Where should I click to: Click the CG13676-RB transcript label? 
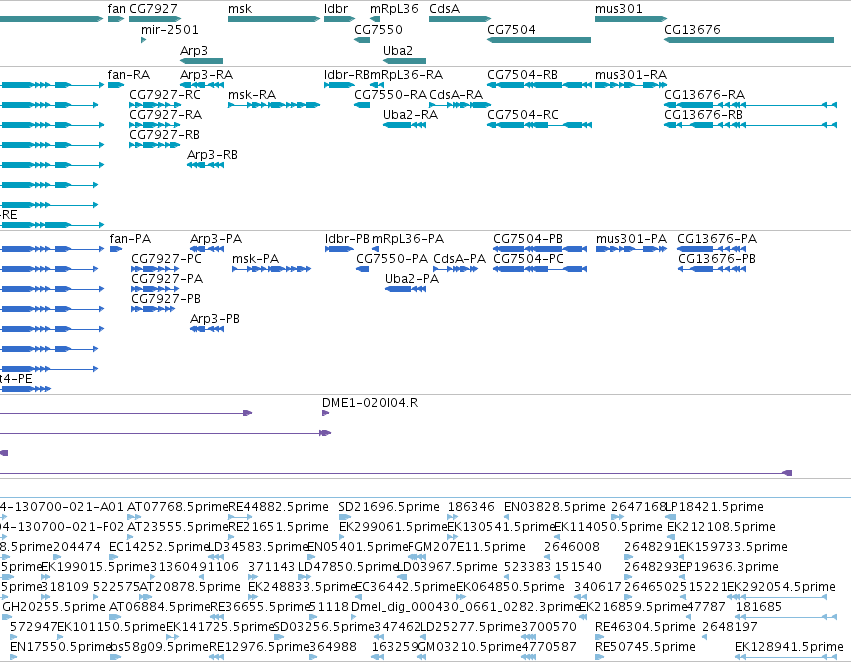[x=703, y=114]
